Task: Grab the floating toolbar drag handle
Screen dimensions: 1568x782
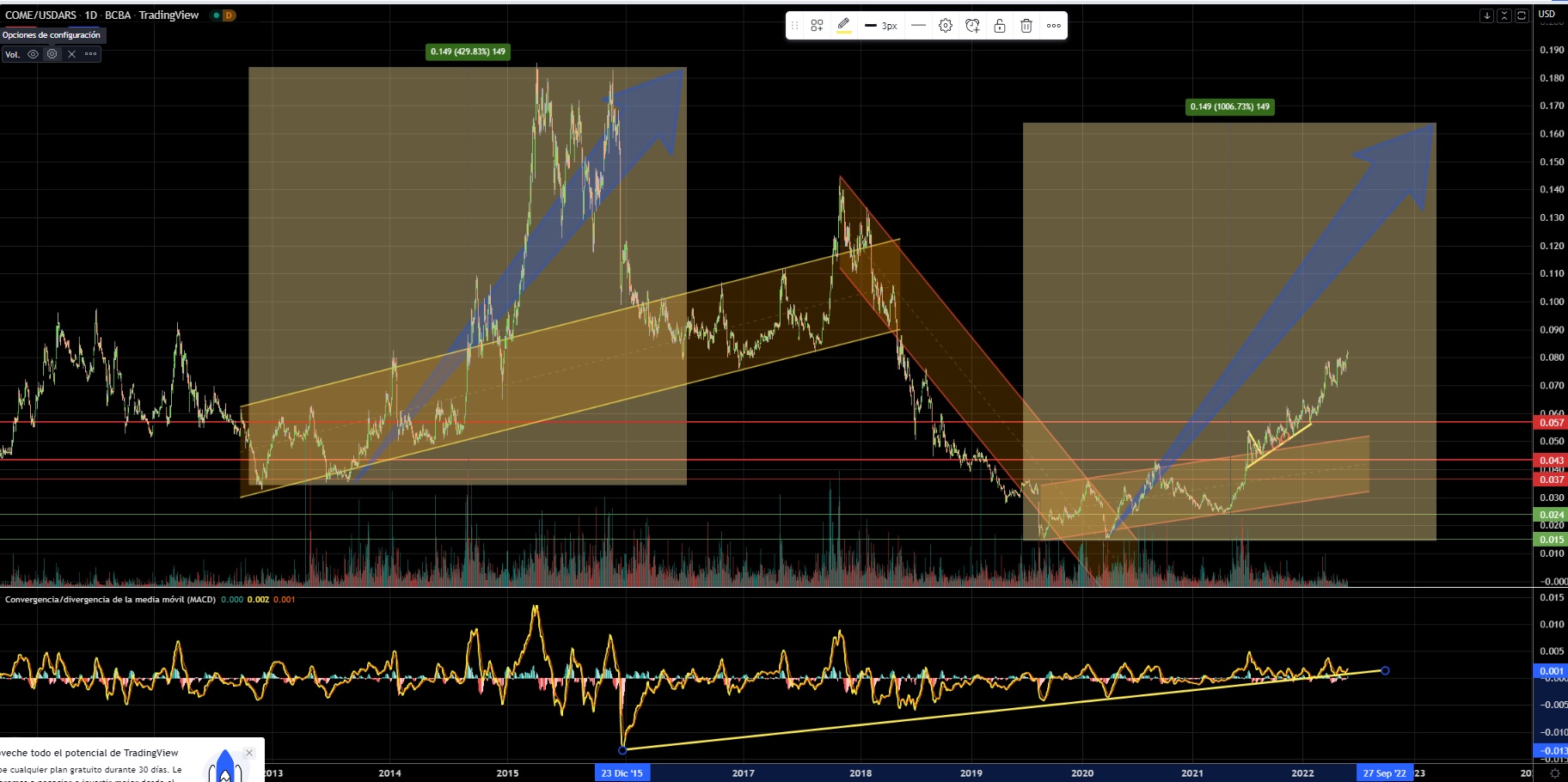Action: coord(794,26)
